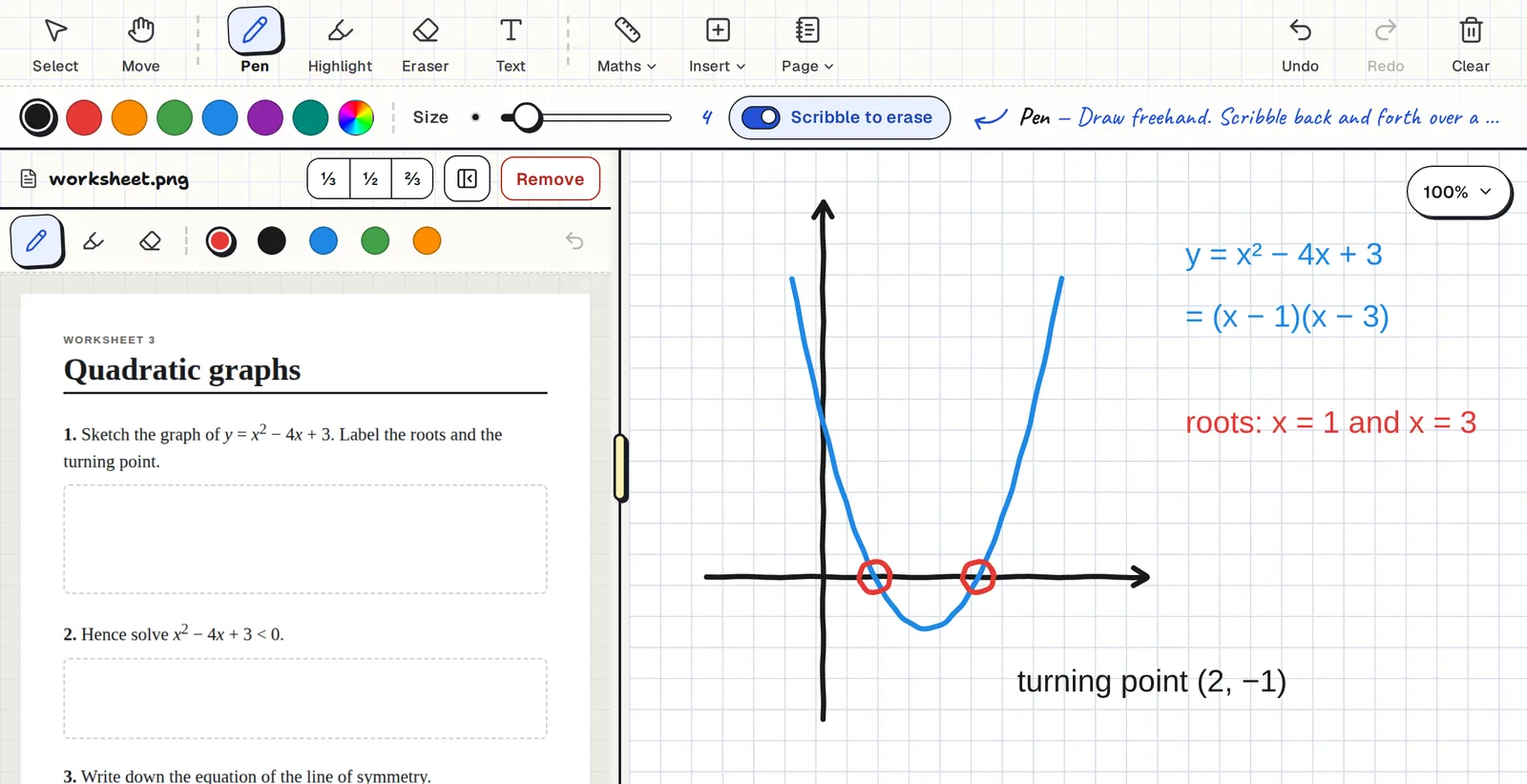Viewport: 1527px width, 784px height.
Task: Choose blue in the worksheet panel palette
Action: [324, 241]
